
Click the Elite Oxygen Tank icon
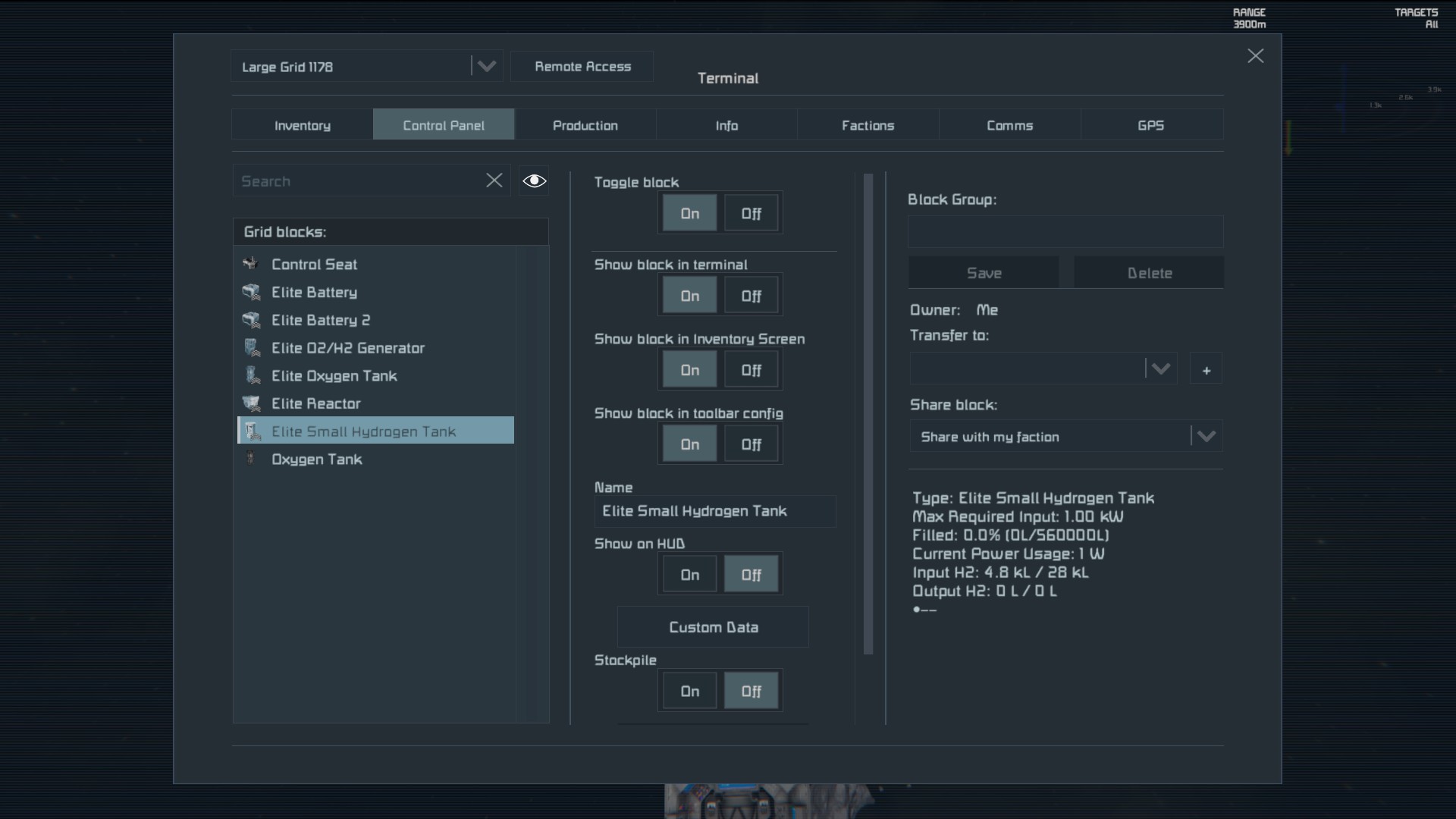(x=251, y=375)
